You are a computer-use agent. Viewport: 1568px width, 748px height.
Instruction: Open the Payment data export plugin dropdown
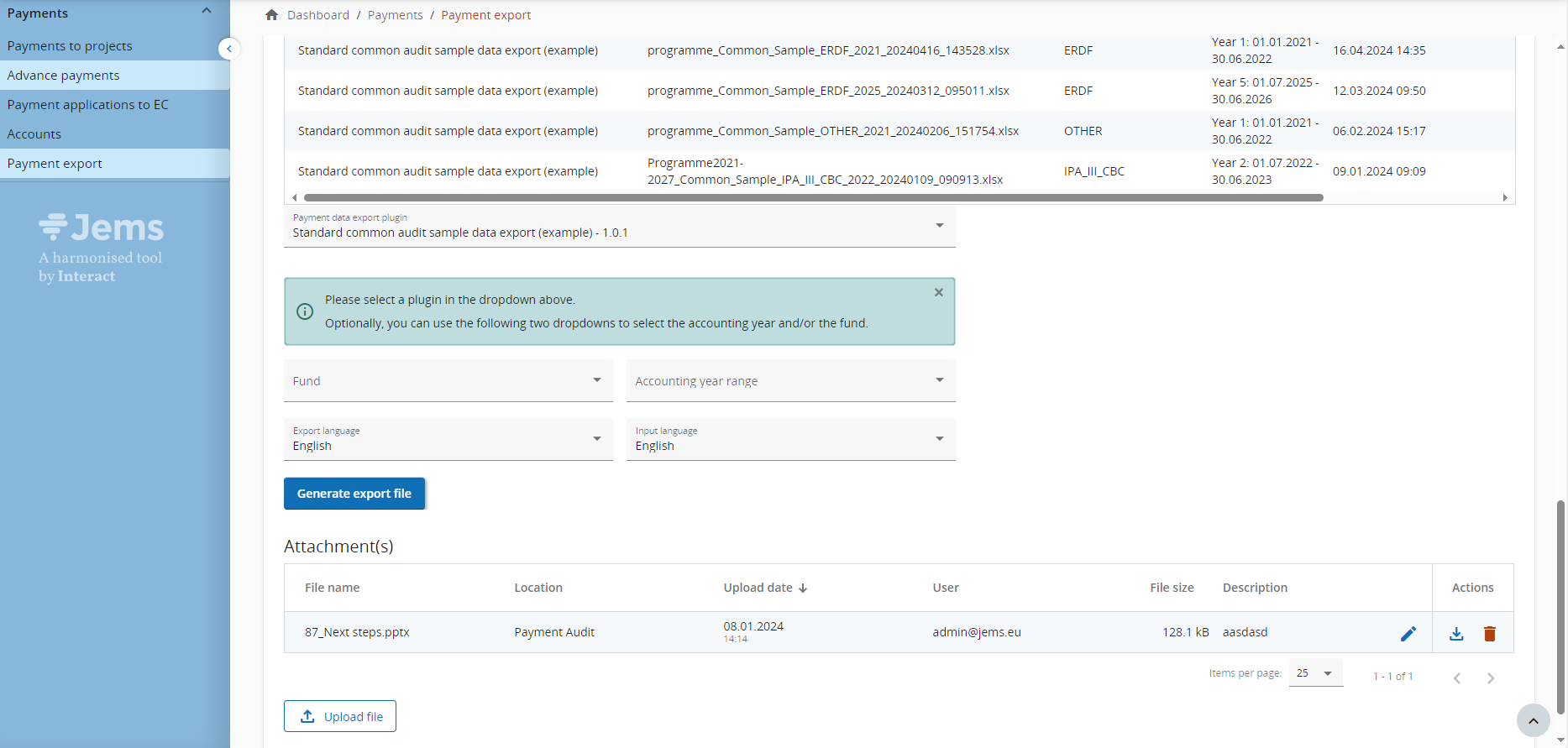619,227
